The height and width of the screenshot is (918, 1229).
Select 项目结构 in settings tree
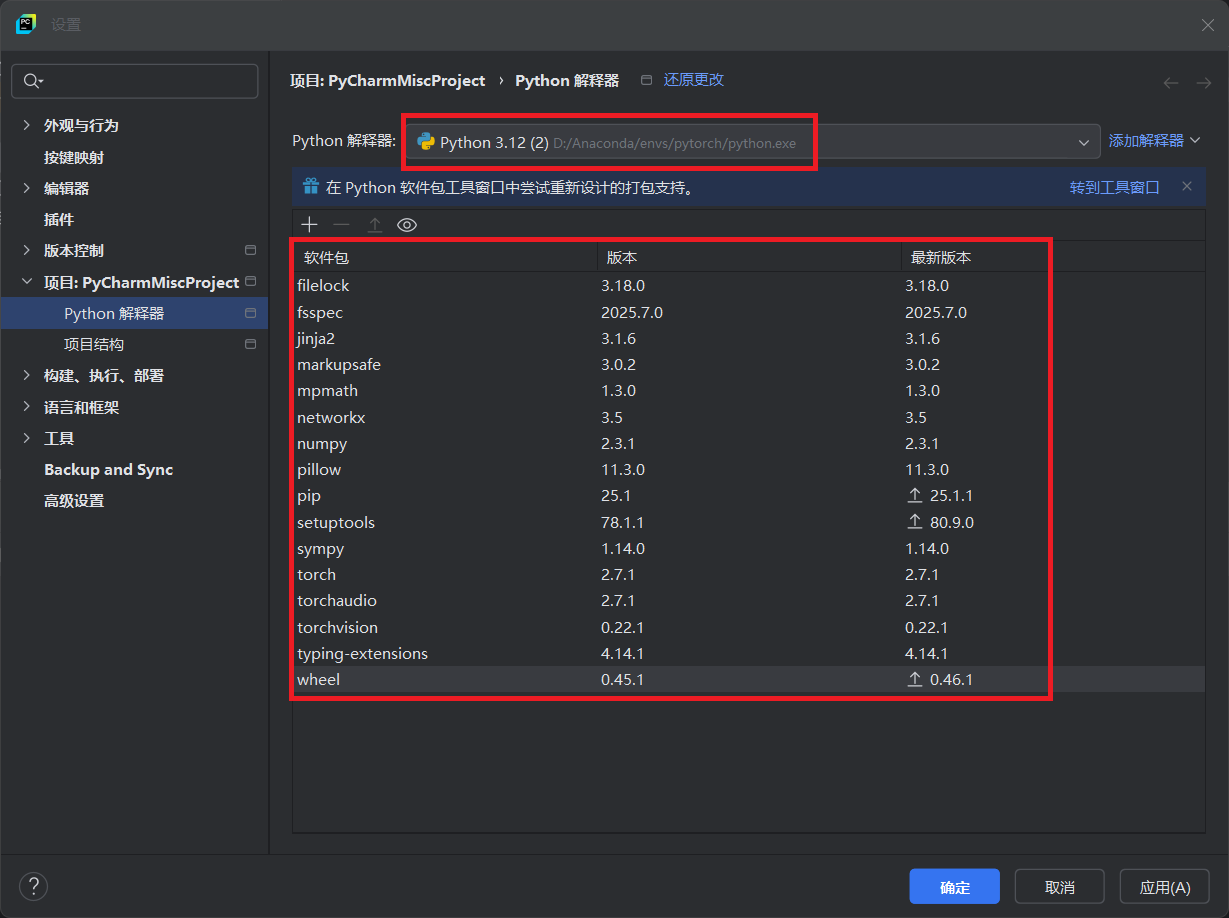point(94,344)
